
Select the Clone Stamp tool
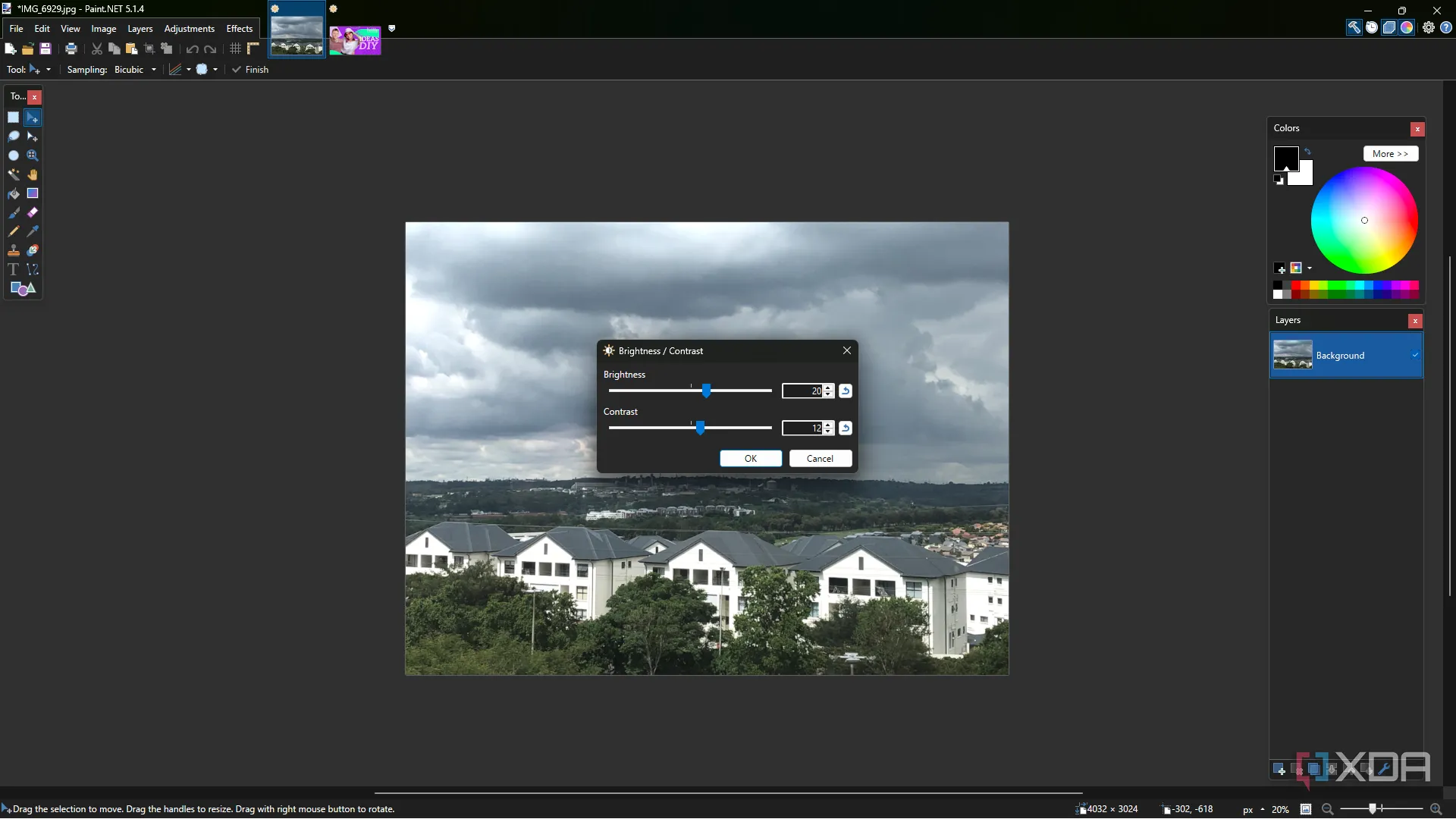(x=13, y=250)
